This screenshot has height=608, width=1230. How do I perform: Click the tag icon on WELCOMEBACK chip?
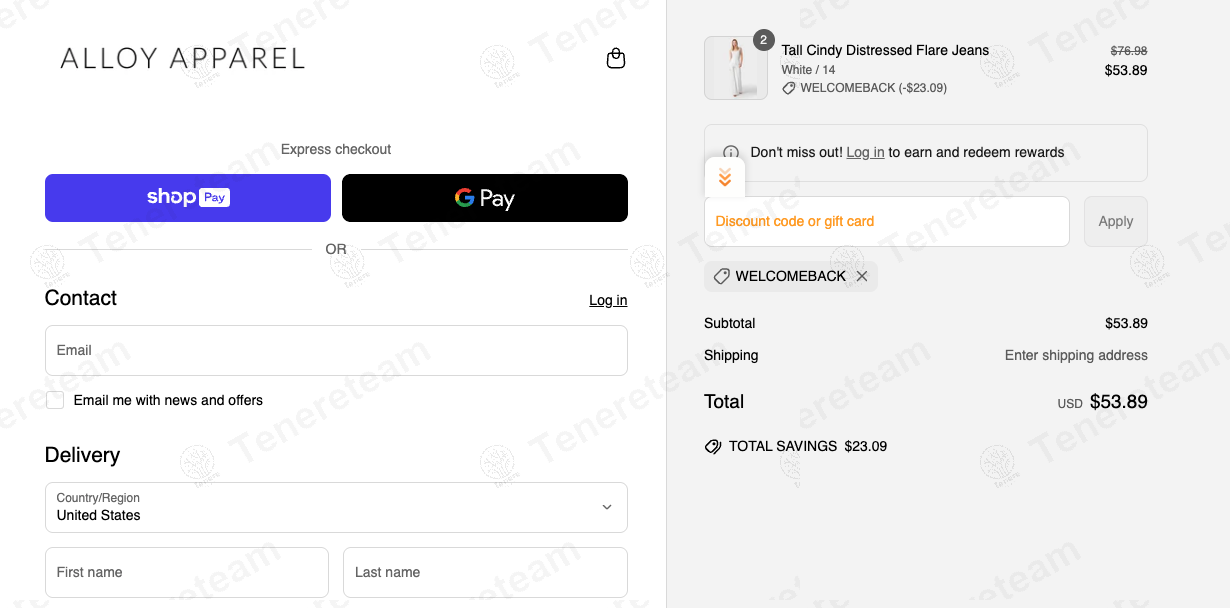[x=721, y=276]
